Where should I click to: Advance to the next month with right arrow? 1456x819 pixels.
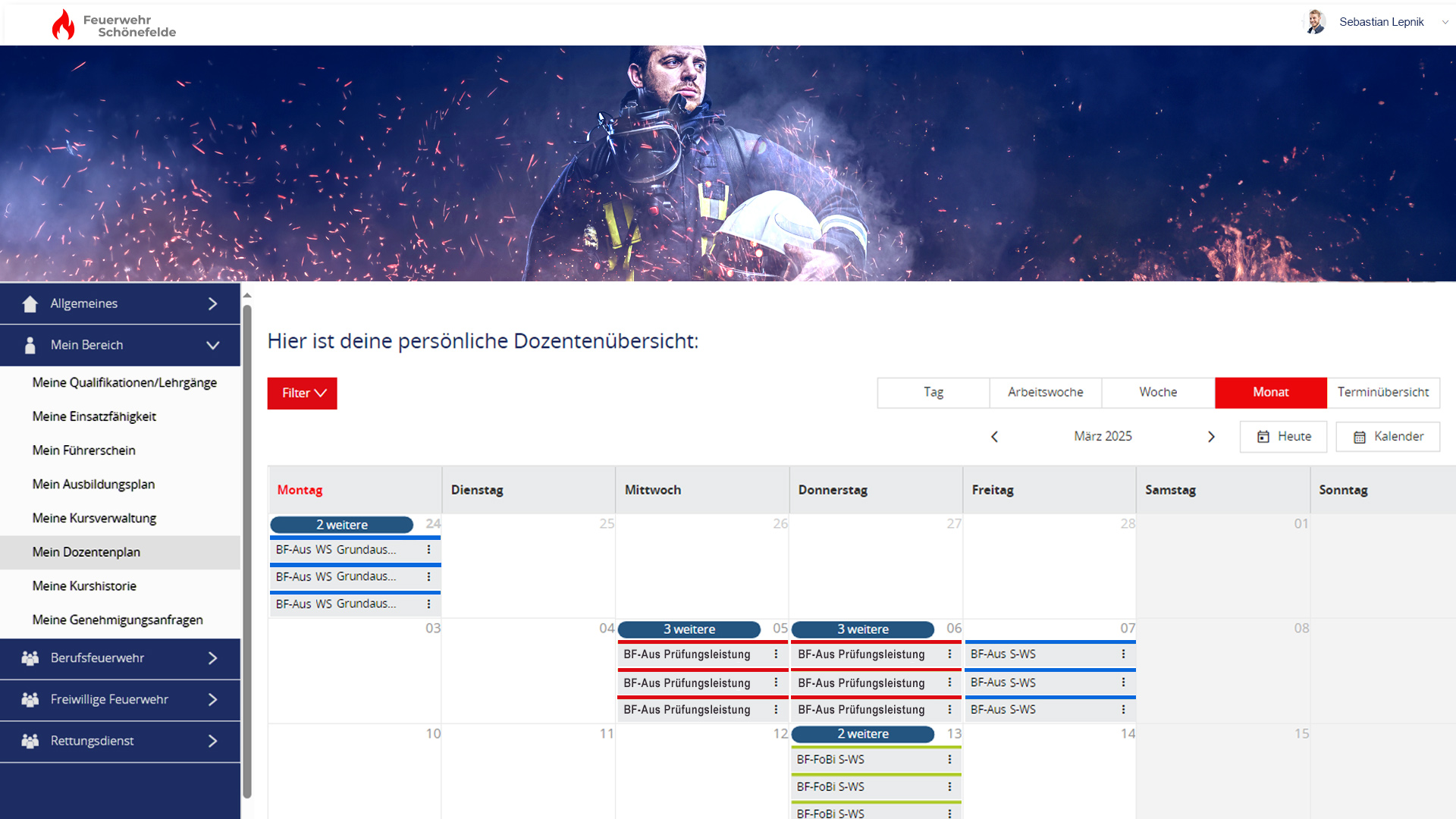click(x=1211, y=437)
